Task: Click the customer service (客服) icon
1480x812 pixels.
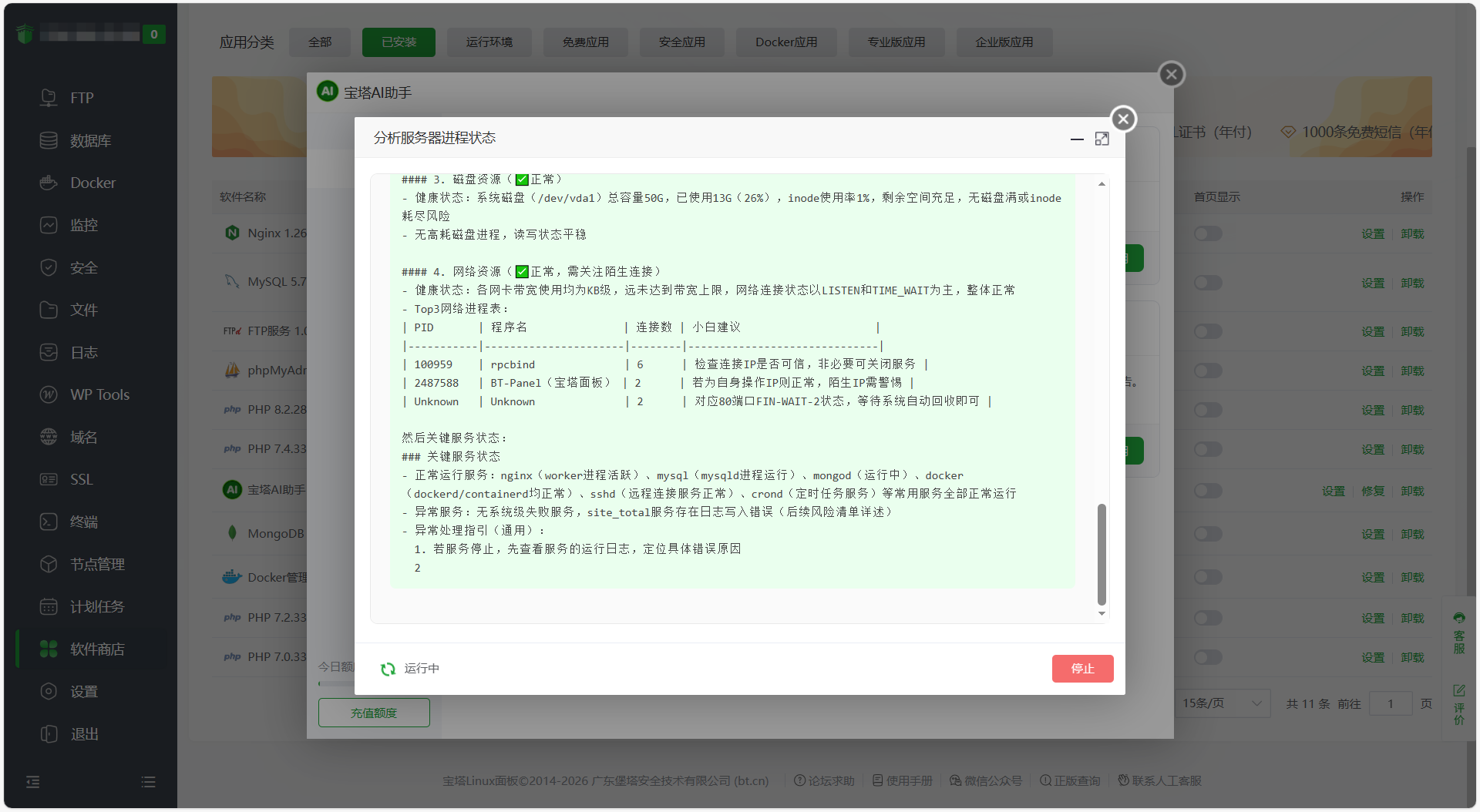Action: pos(1459,632)
